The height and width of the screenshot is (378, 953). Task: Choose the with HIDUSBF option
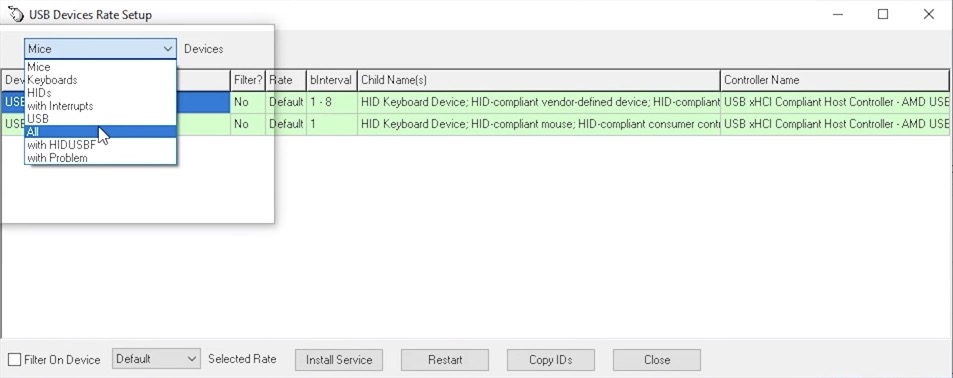100,145
